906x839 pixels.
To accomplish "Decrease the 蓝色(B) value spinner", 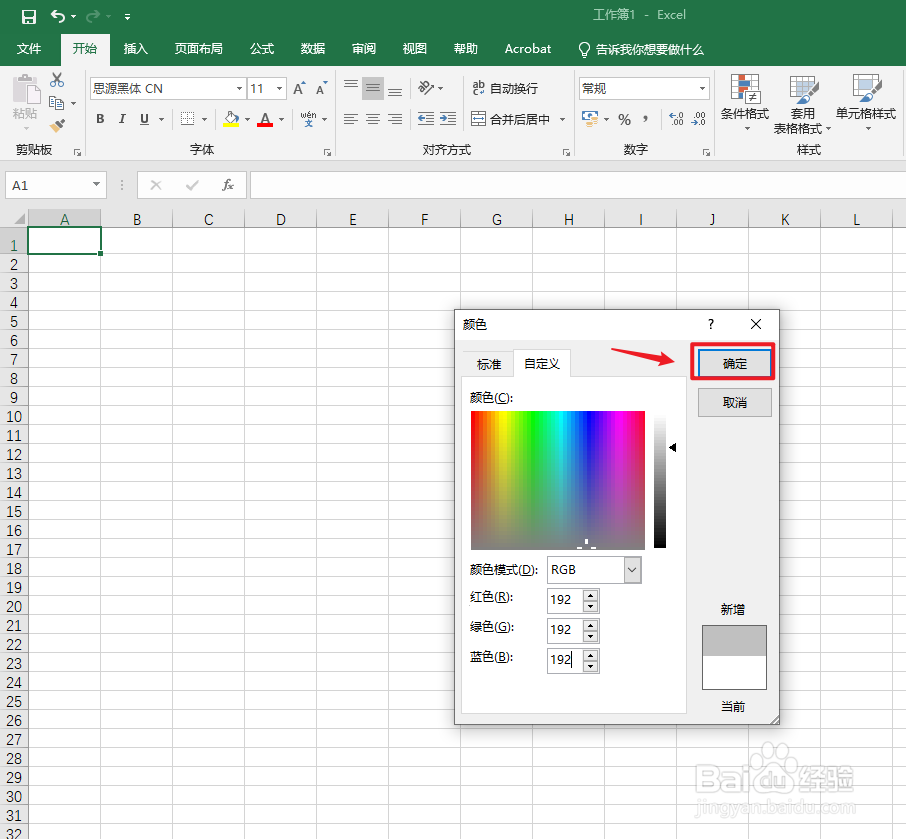I will tap(590, 666).
